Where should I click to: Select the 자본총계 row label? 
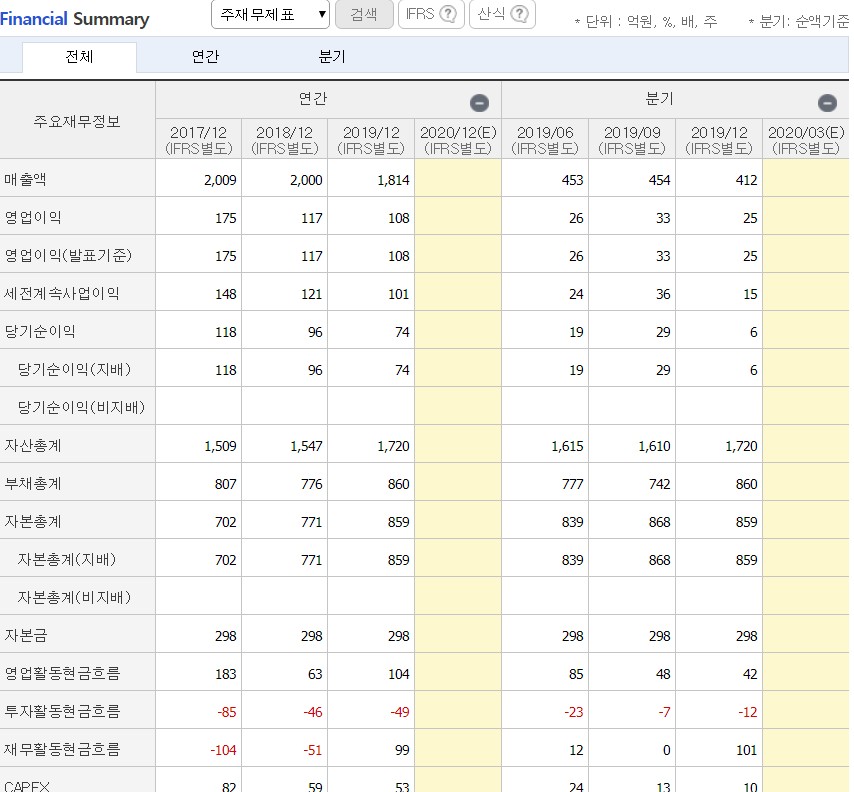tap(33, 521)
